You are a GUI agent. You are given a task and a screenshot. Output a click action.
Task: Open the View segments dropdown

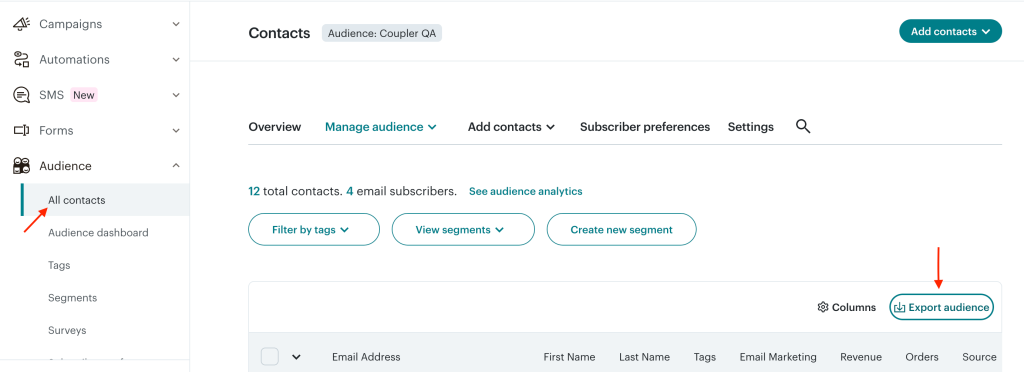pos(463,230)
